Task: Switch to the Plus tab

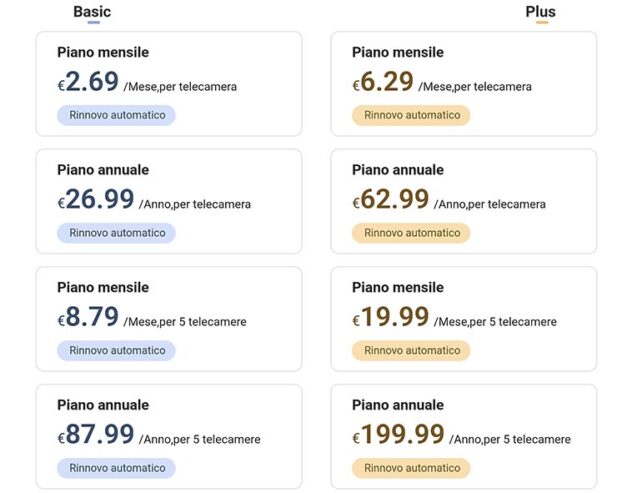Action: (x=541, y=12)
